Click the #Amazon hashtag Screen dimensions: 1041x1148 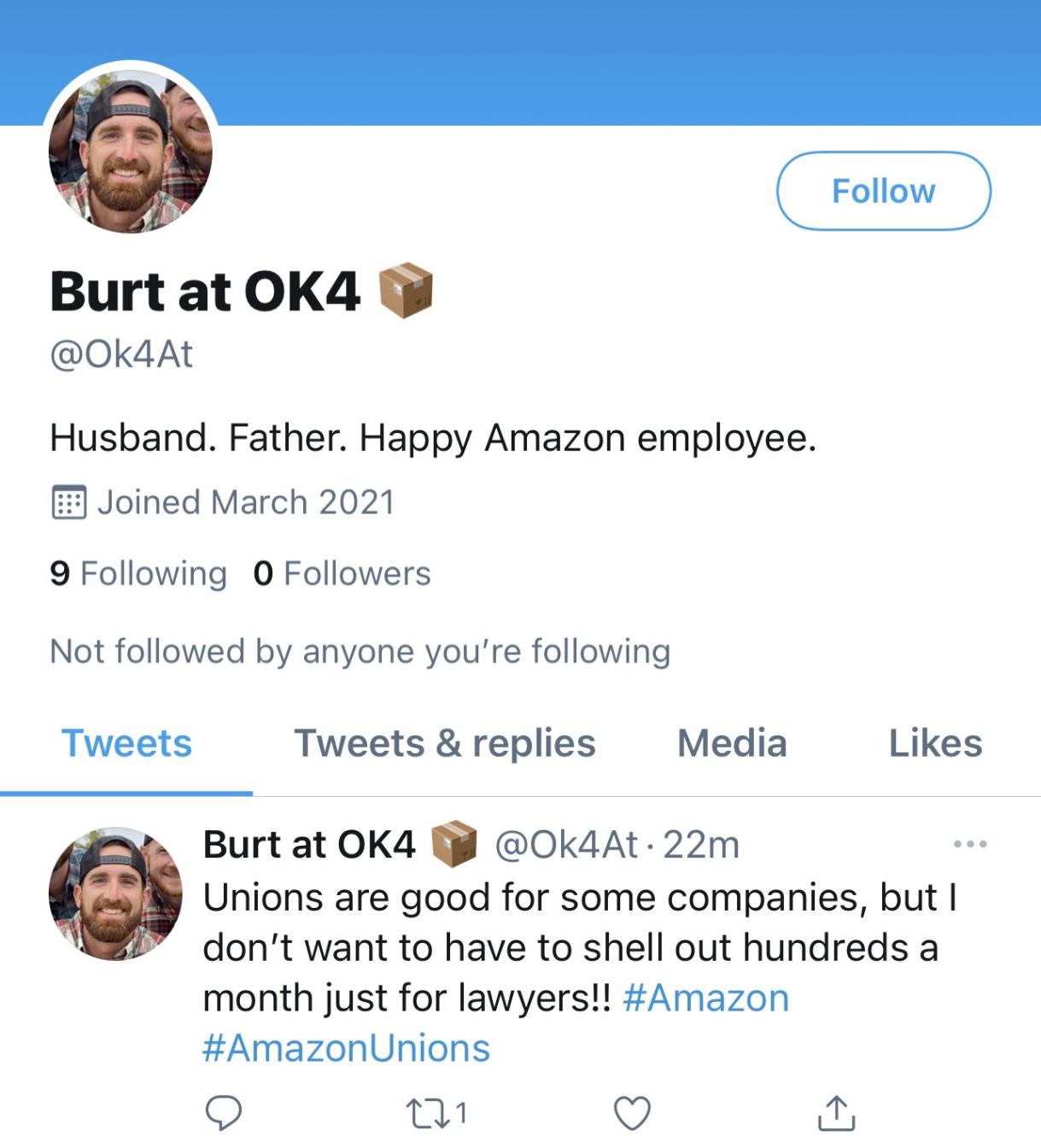[705, 998]
